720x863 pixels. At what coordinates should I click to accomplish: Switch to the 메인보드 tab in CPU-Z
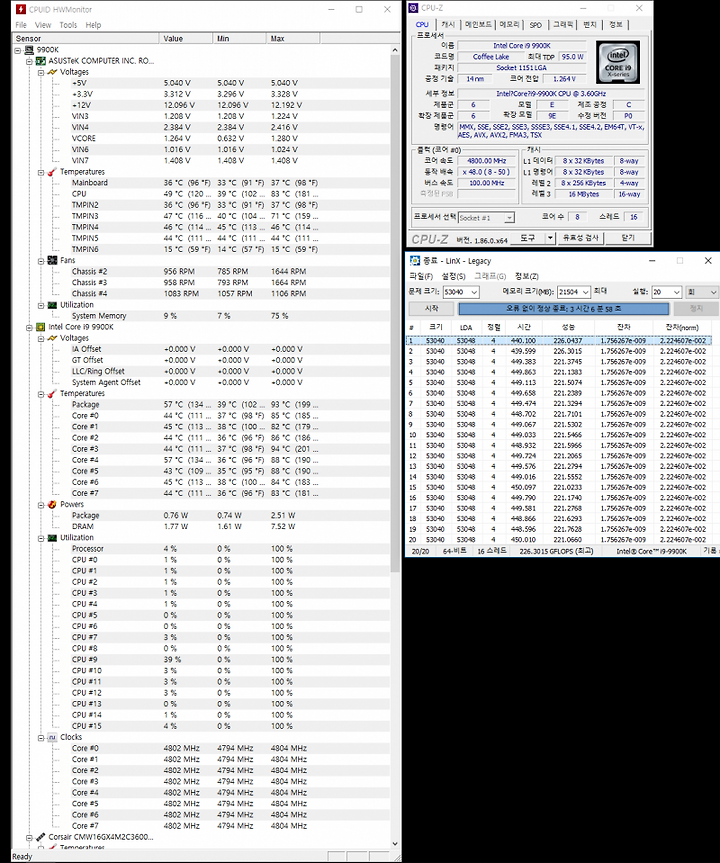click(478, 24)
